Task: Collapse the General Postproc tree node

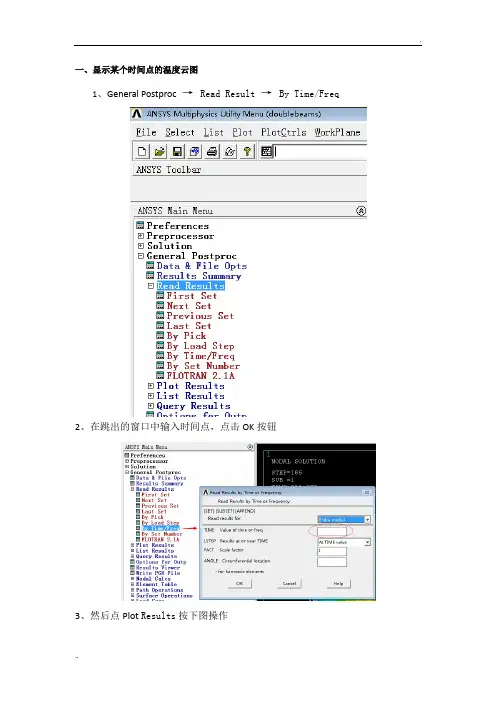Action: pos(141,256)
